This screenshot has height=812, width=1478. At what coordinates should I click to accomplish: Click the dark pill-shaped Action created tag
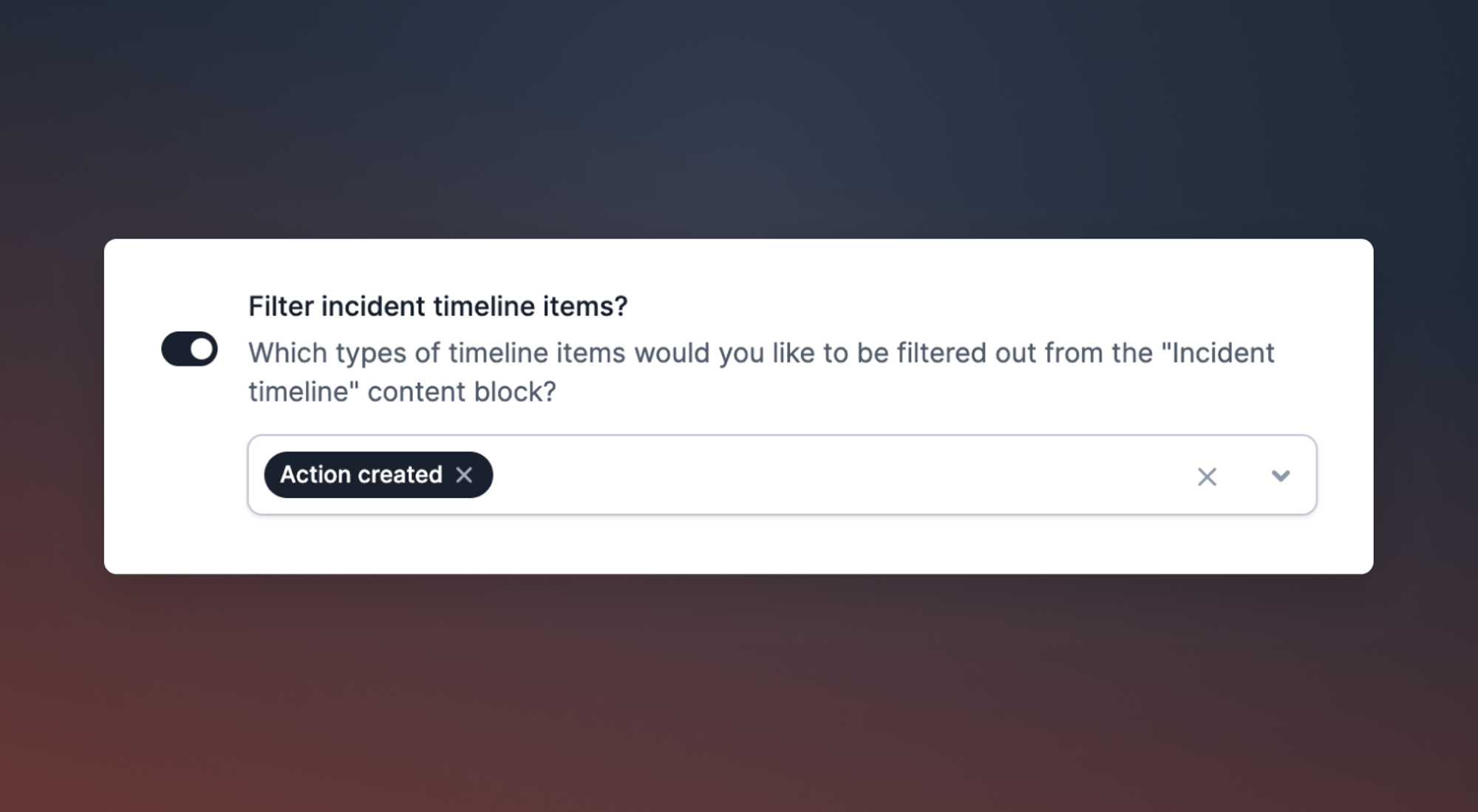coord(361,474)
